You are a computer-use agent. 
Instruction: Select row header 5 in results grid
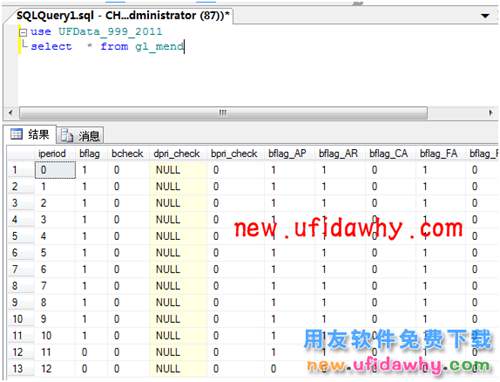(21, 236)
